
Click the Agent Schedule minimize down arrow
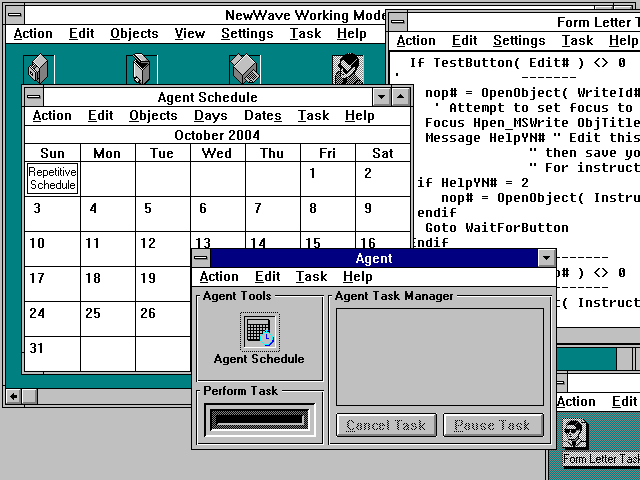pos(381,97)
